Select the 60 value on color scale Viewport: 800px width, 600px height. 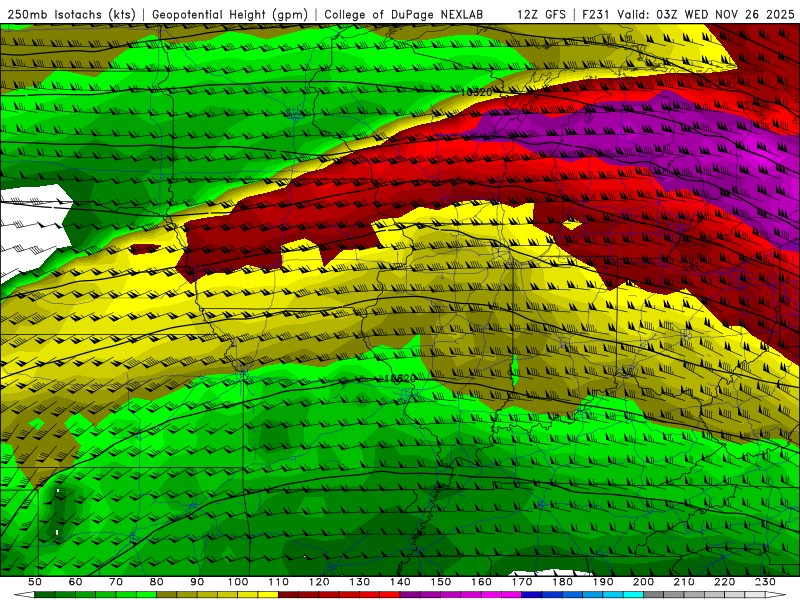click(75, 582)
